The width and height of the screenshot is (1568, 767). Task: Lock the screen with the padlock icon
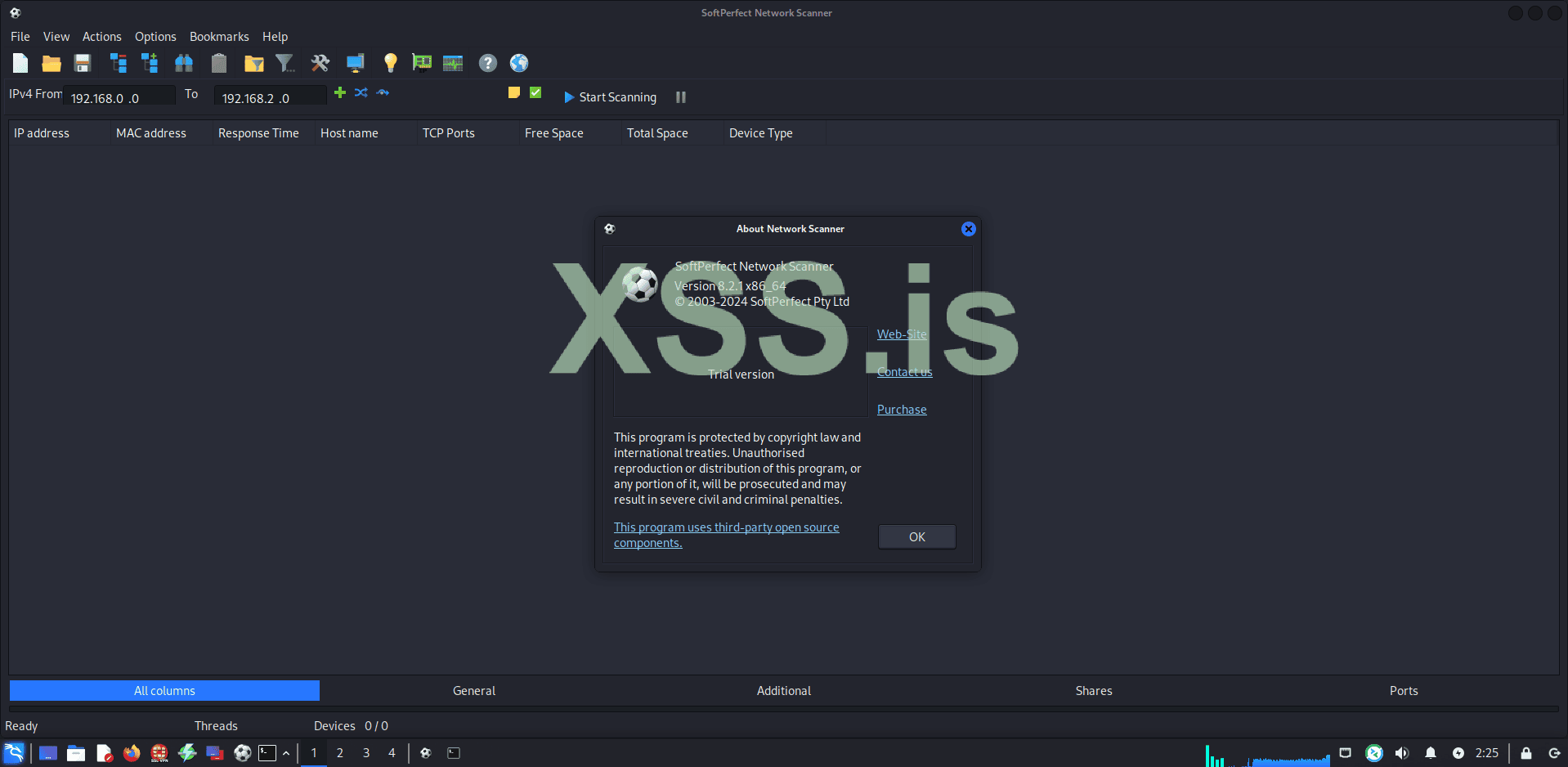tap(1526, 753)
